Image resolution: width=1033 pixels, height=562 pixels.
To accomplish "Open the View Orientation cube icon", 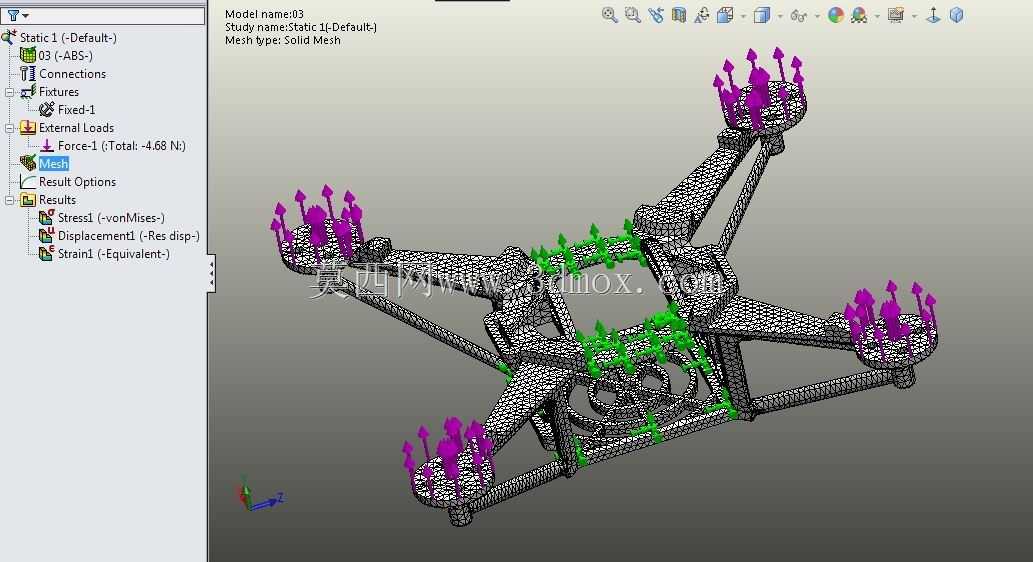I will point(725,15).
